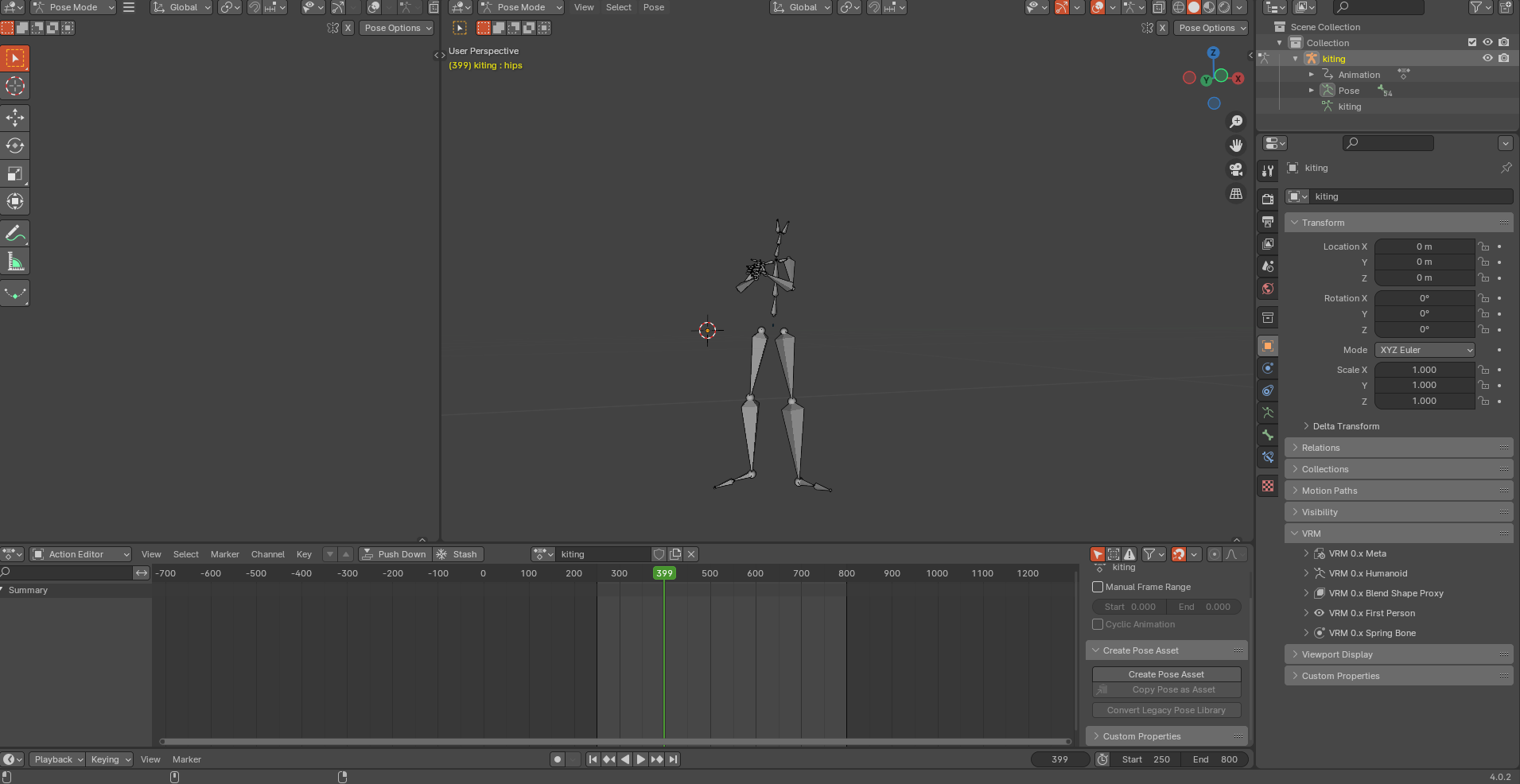Select the Rotate tool in left toolbar
Screen dimensions: 1520x784
[15, 146]
